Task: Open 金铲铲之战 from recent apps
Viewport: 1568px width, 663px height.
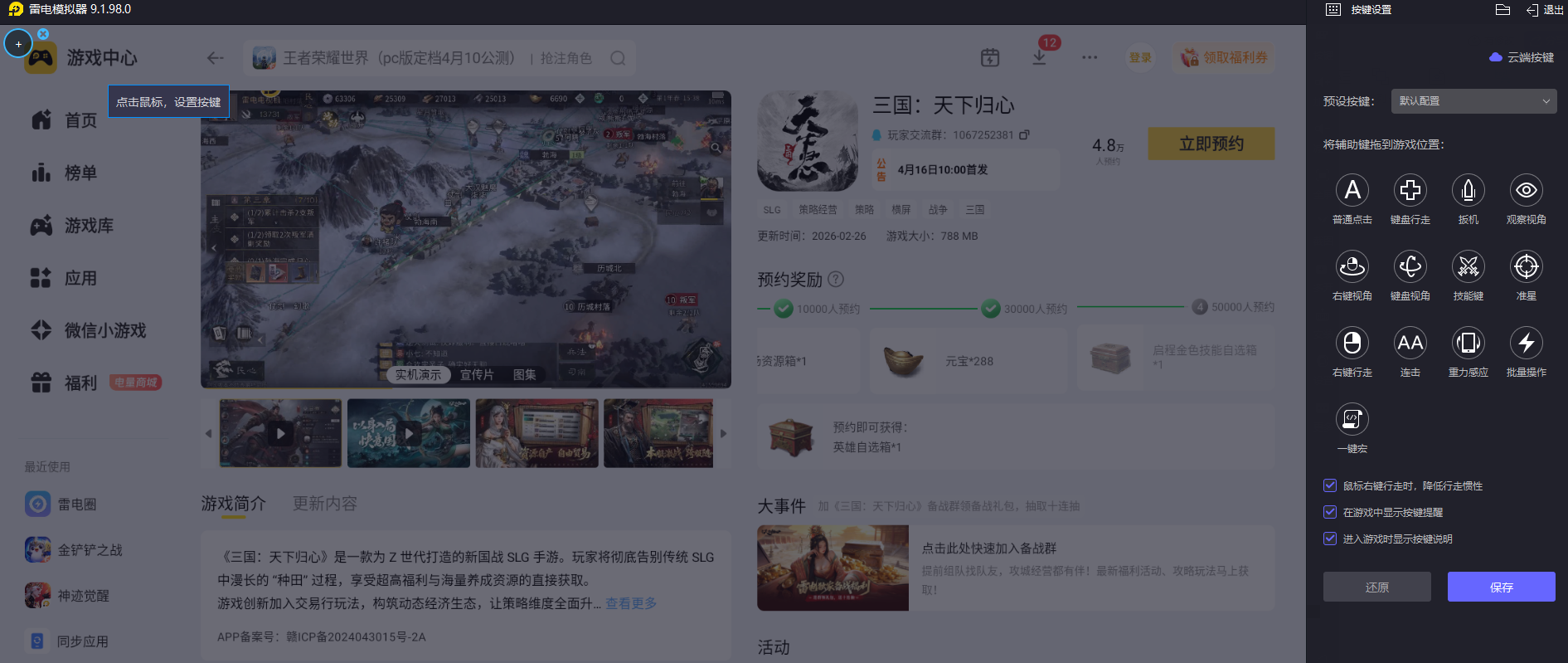Action: pos(74,549)
